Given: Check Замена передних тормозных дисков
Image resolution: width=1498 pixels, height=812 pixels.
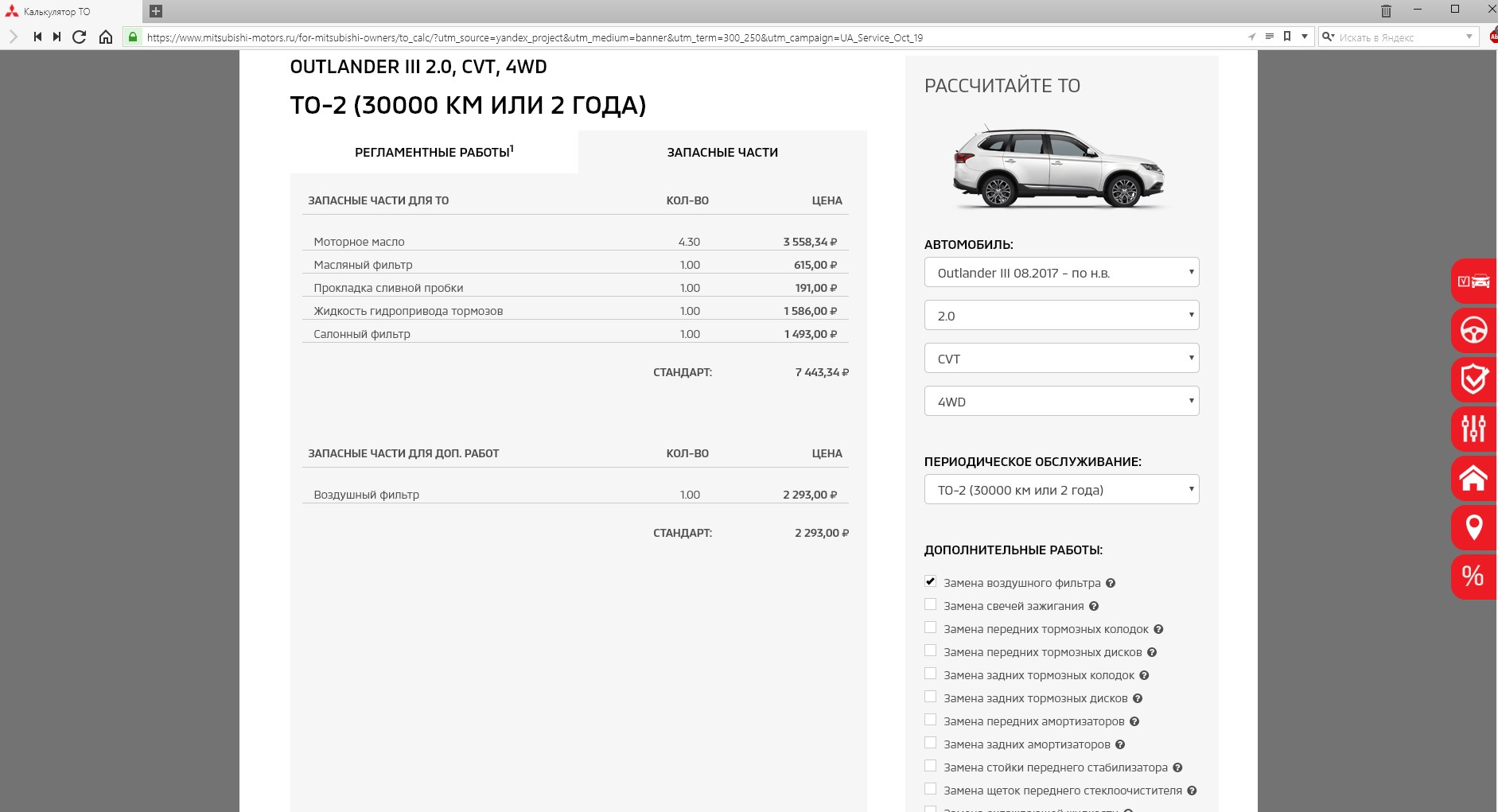Looking at the screenshot, I should tap(930, 651).
